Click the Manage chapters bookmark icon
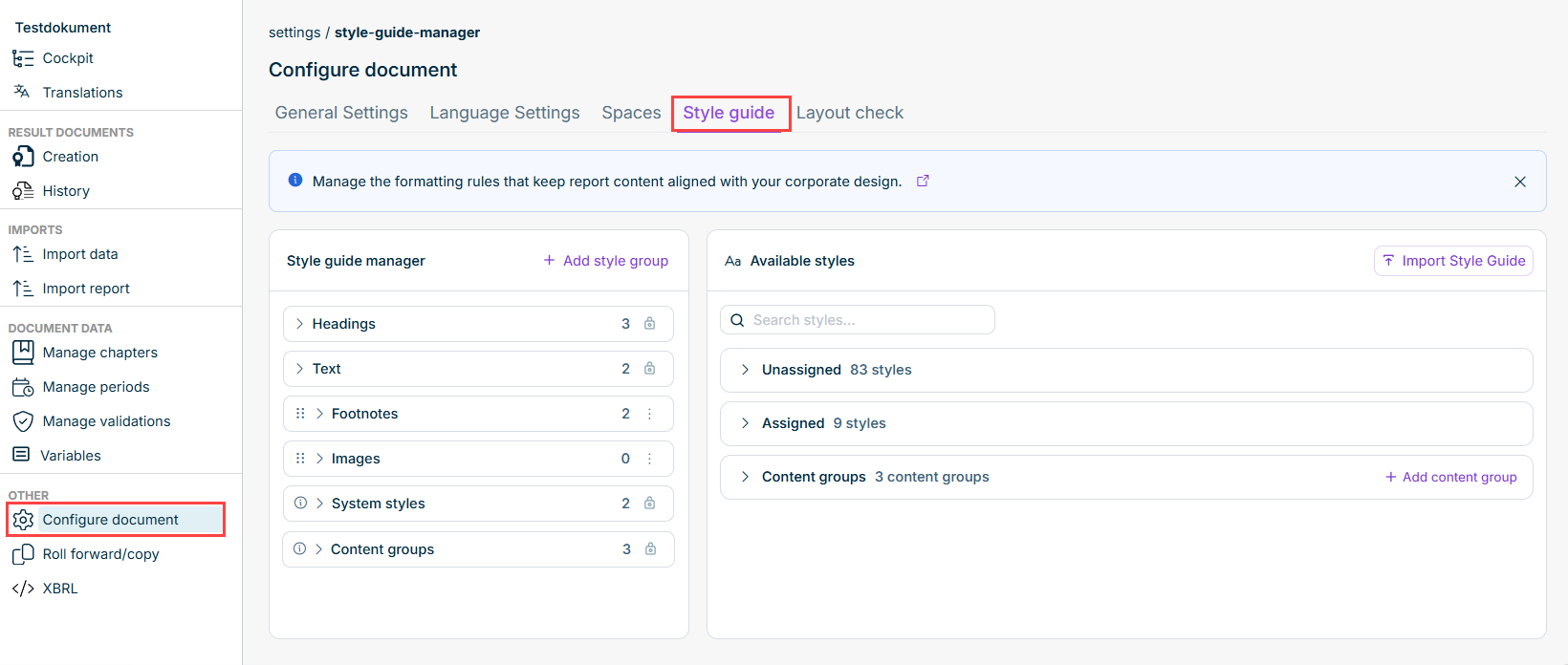1568x665 pixels. tap(23, 353)
